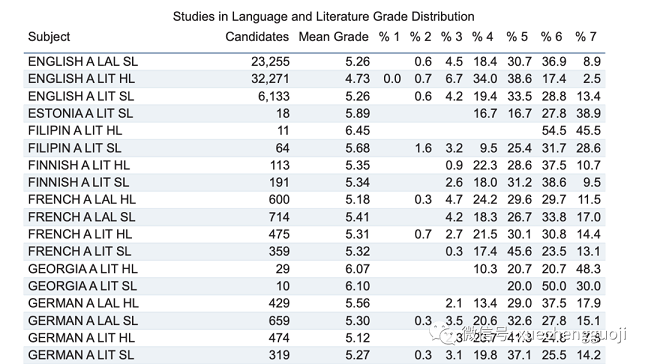This screenshot has width=648, height=364.
Task: Click the Subject column header
Action: 49,37
